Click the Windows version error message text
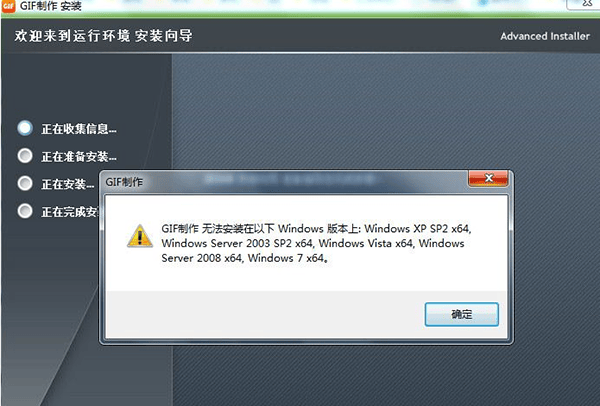This screenshot has height=406, width=600. pos(316,243)
